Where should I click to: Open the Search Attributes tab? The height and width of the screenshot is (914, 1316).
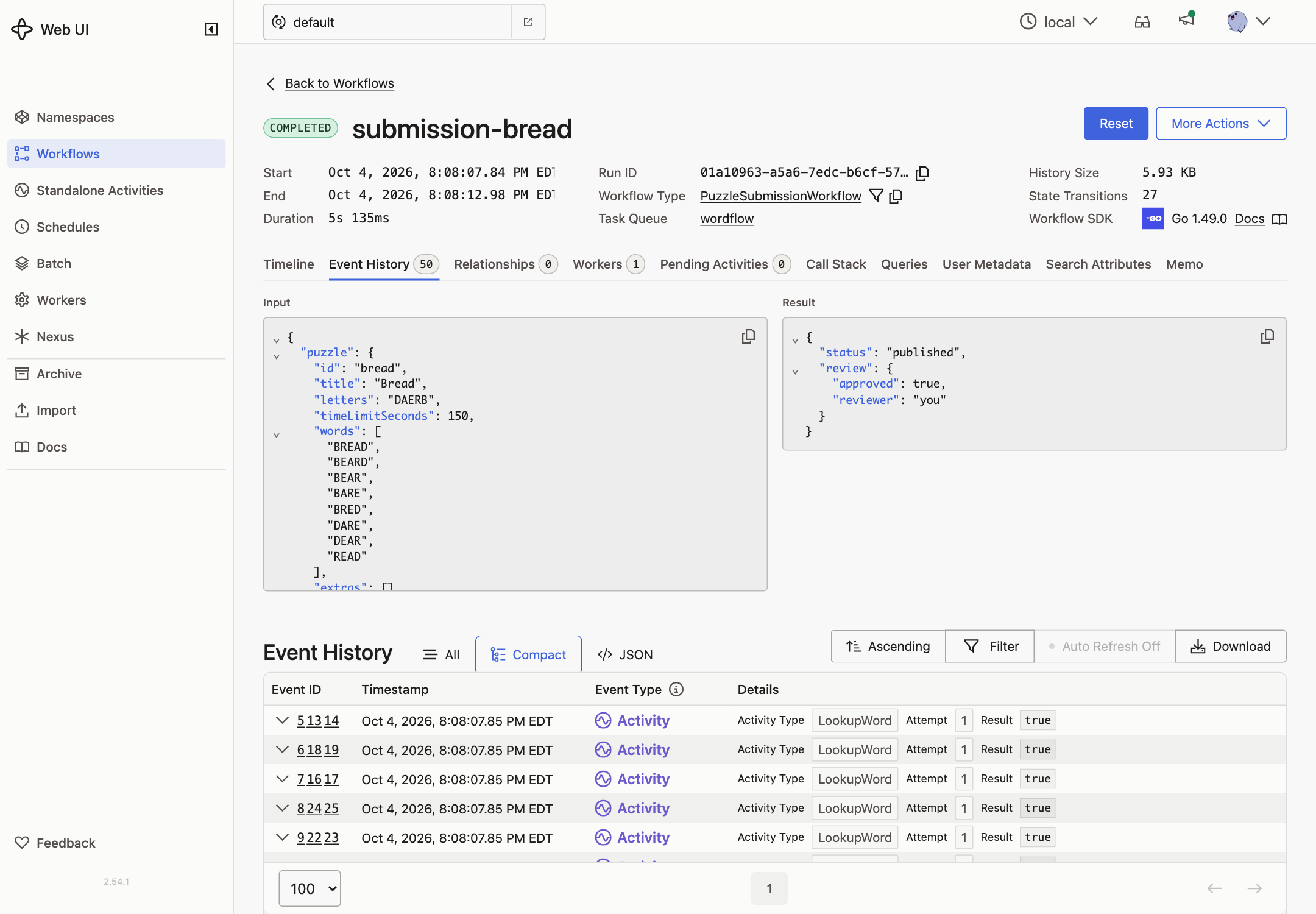pyautogui.click(x=1098, y=264)
